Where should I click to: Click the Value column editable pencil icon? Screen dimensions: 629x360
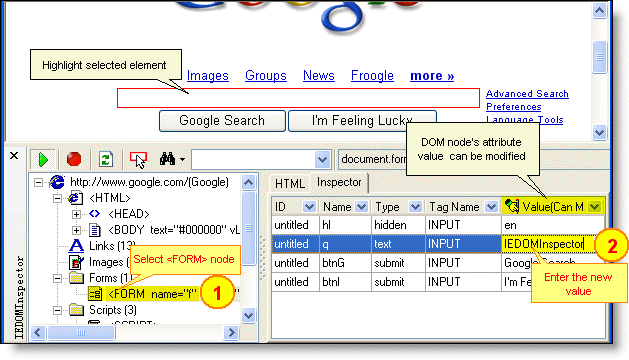pos(512,206)
